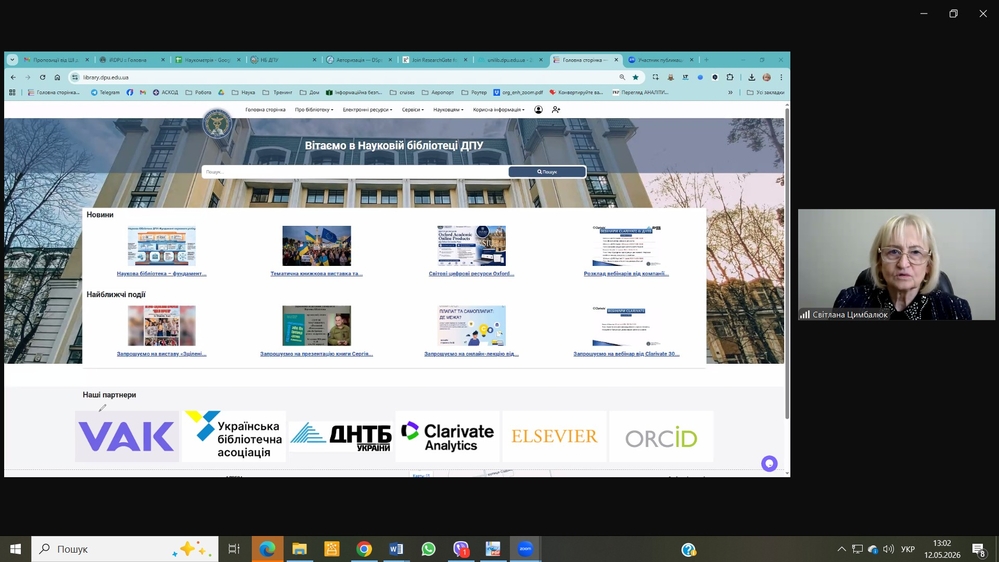This screenshot has height=562, width=999.
Task: Click the browser back arrow
Action: click(13, 77)
